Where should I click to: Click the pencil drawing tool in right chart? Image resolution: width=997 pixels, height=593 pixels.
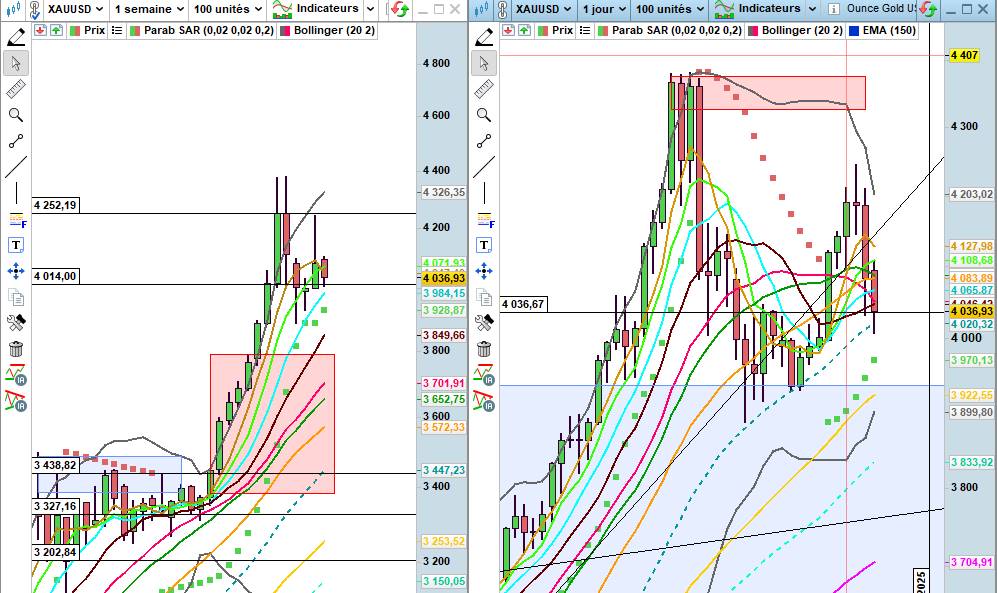coord(484,37)
